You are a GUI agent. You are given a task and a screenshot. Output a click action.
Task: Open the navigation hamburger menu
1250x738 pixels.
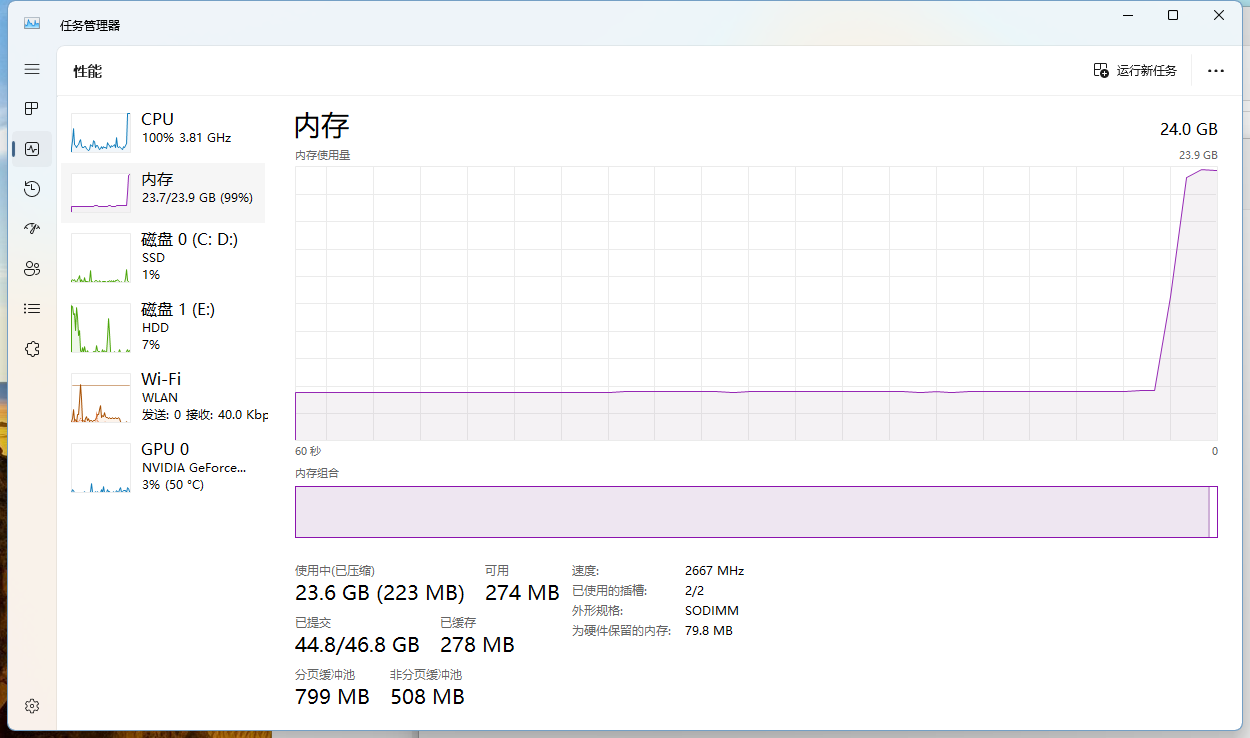point(31,69)
